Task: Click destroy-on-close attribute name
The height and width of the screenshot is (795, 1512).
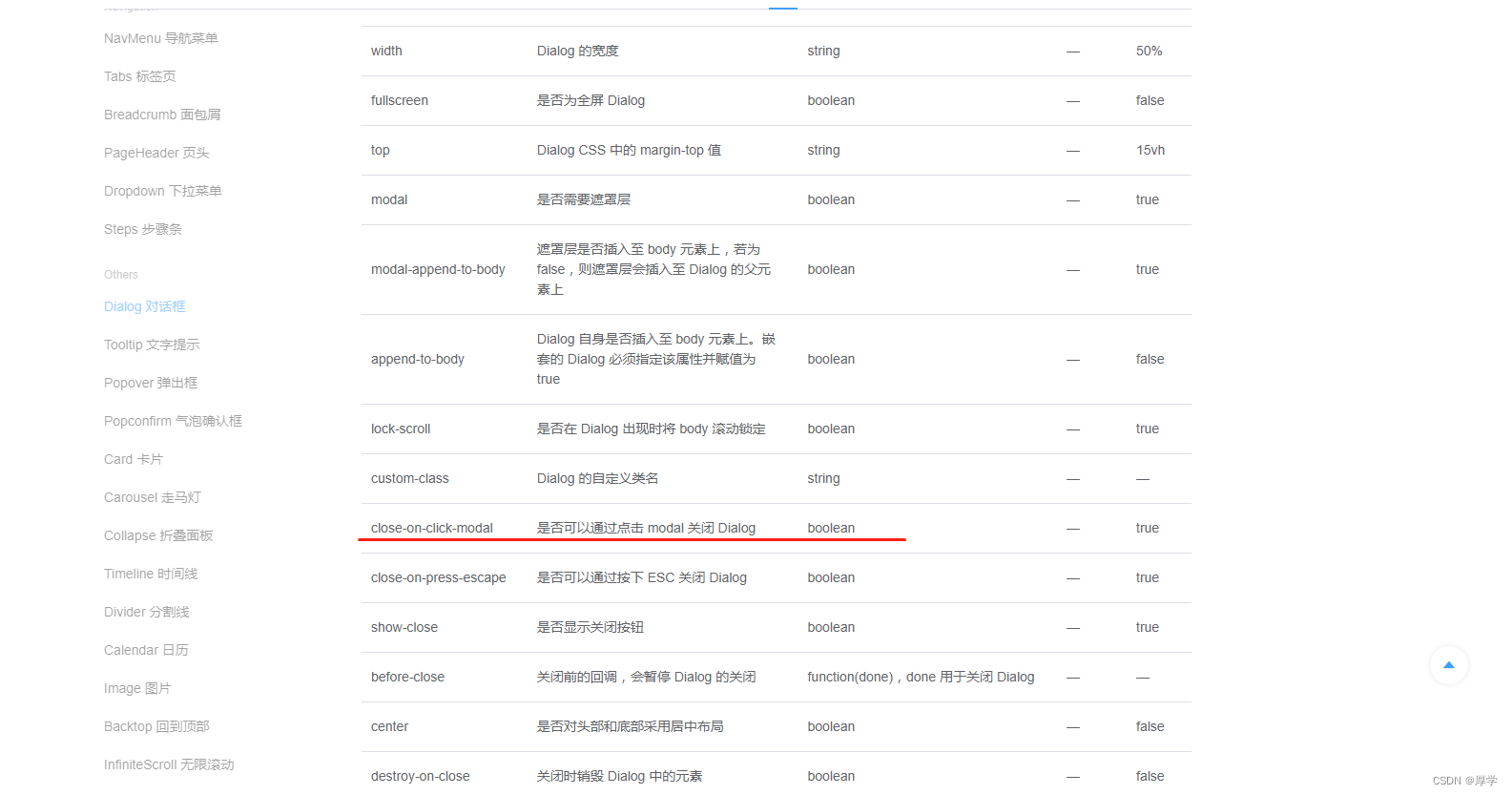Action: tap(421, 776)
